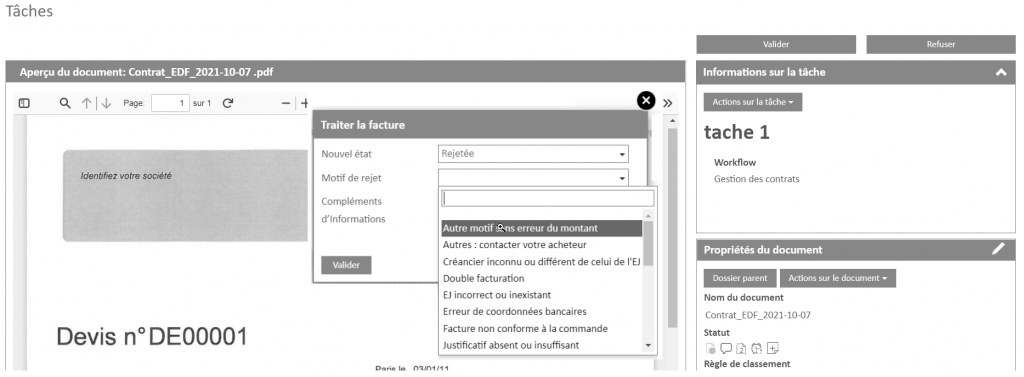This screenshot has width=1024, height=377.
Task: Select Justificatif absent ou insuffisant option
Action: pyautogui.click(x=541, y=345)
